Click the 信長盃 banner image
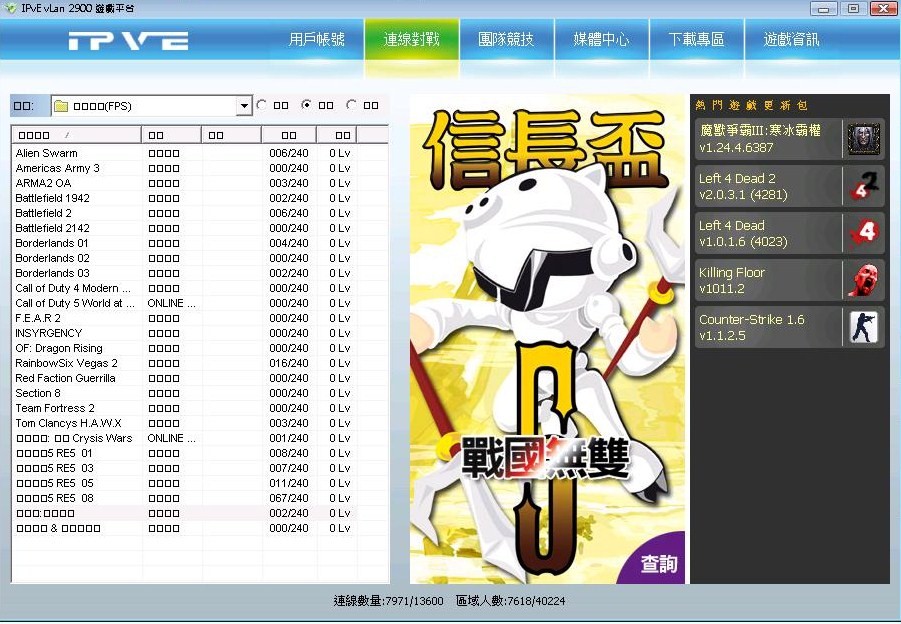901x624 pixels. (x=547, y=339)
